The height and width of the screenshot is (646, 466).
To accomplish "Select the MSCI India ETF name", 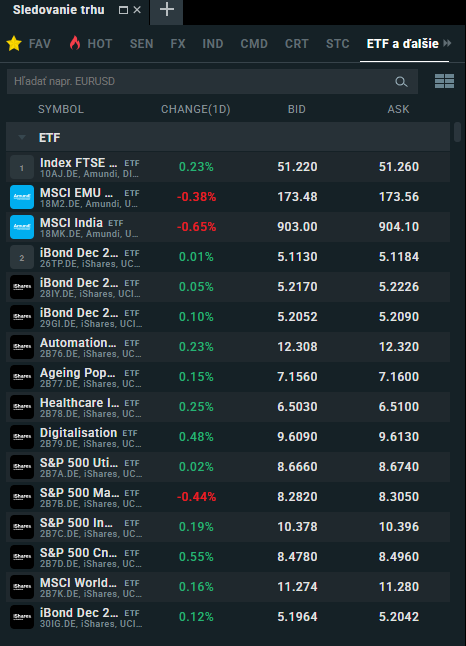I will (71, 223).
